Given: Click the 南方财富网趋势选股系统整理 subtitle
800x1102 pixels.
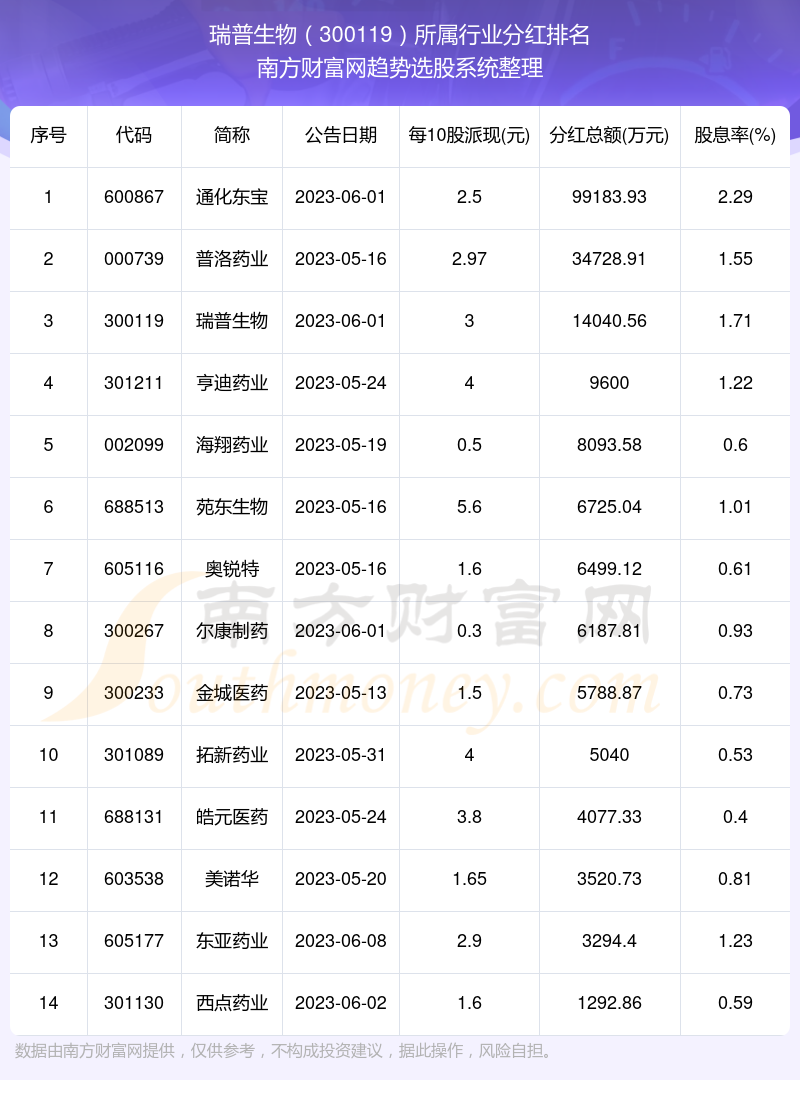Looking at the screenshot, I should (400, 68).
